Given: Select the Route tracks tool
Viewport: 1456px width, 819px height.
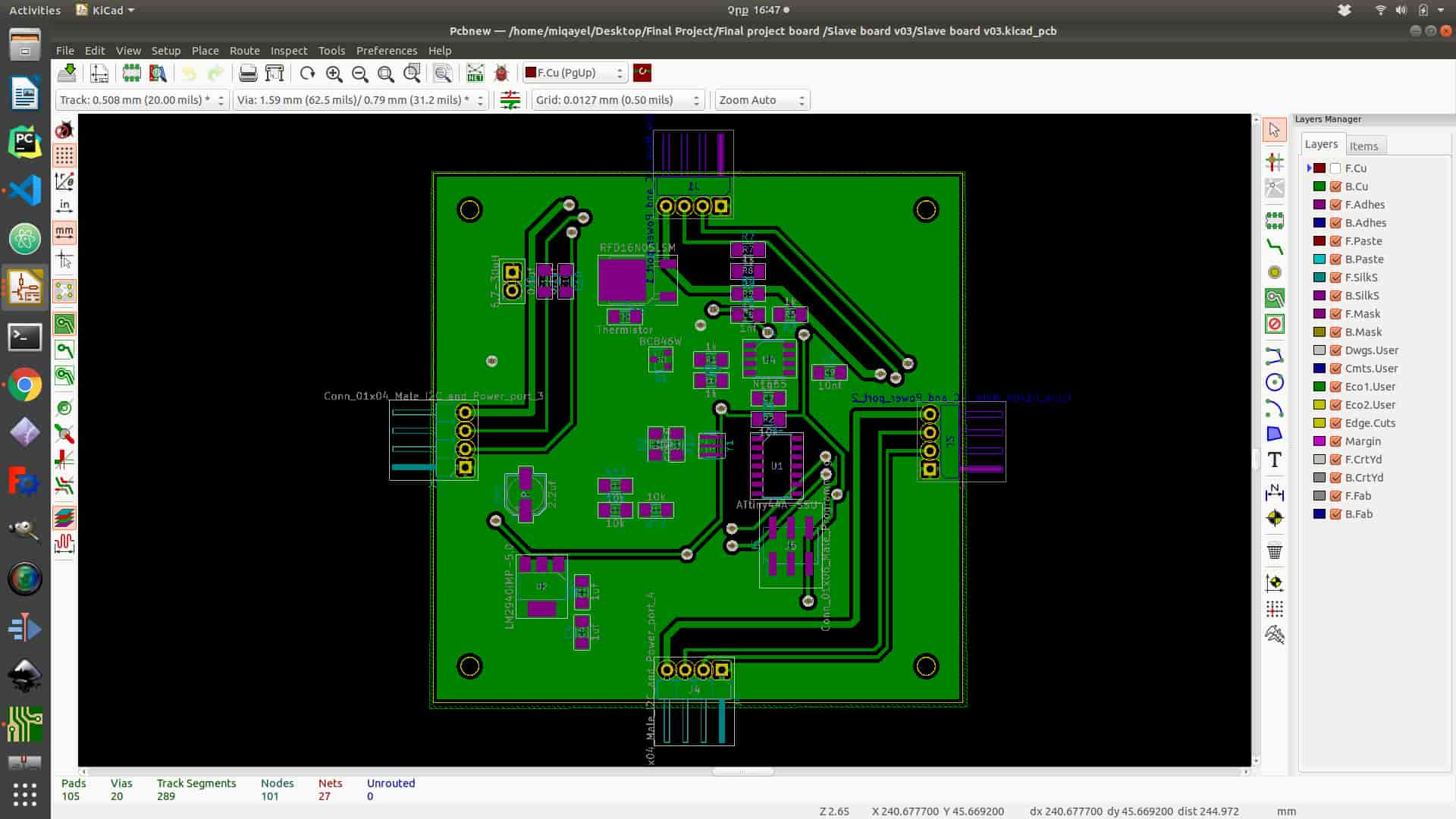Looking at the screenshot, I should (1274, 246).
